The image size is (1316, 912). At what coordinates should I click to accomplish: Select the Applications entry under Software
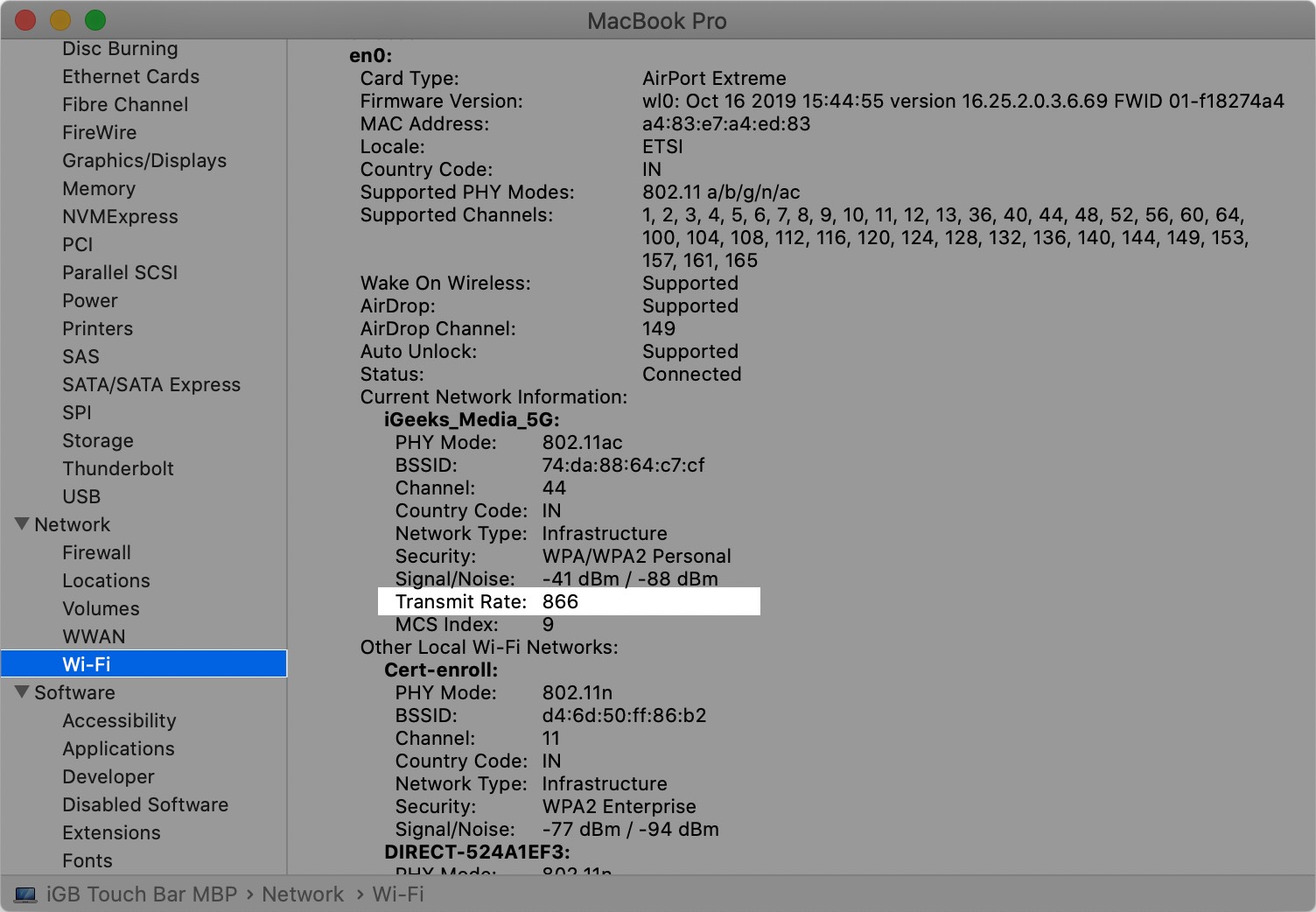click(x=118, y=748)
